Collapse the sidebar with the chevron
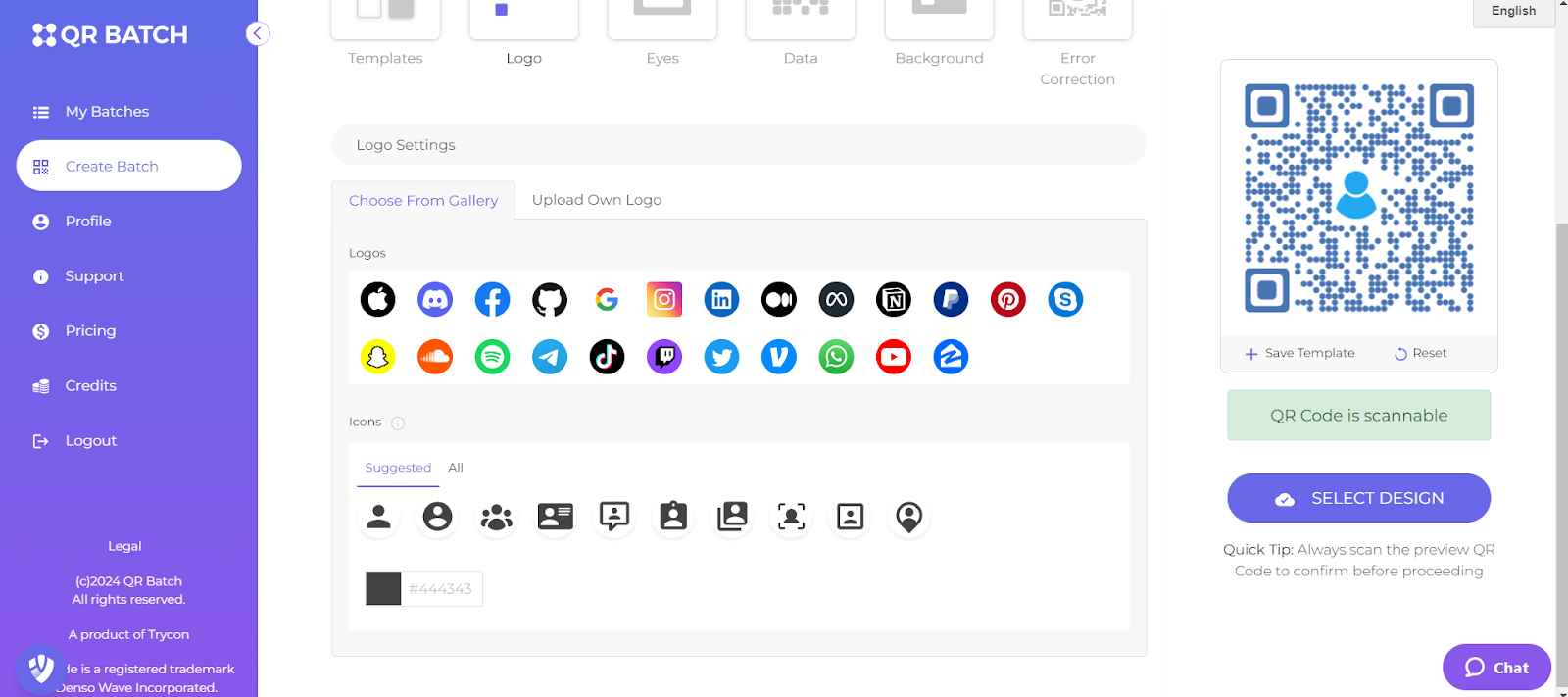This screenshot has height=697, width=1568. pos(258,34)
